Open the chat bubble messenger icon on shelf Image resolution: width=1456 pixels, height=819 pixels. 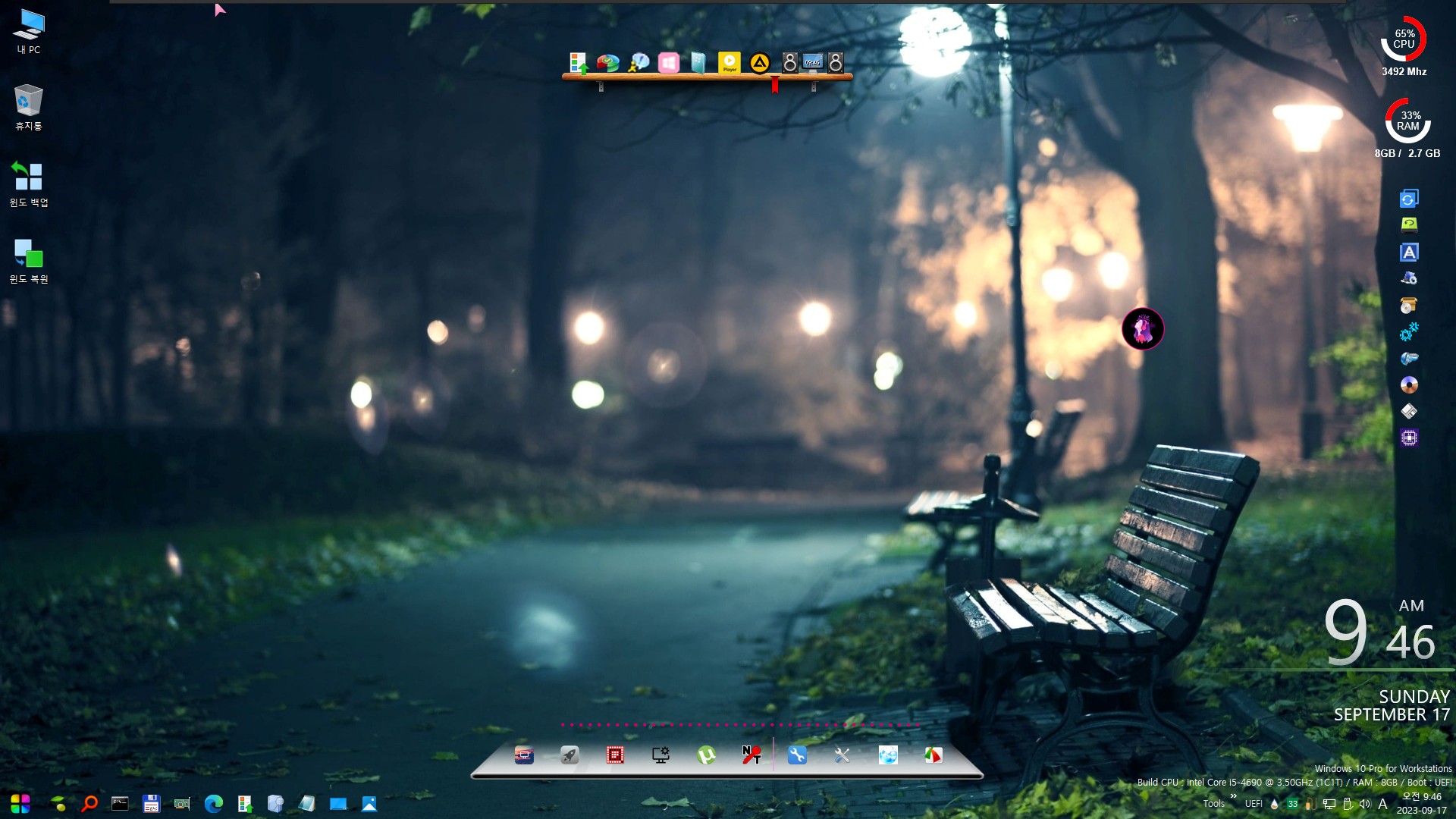(x=639, y=63)
